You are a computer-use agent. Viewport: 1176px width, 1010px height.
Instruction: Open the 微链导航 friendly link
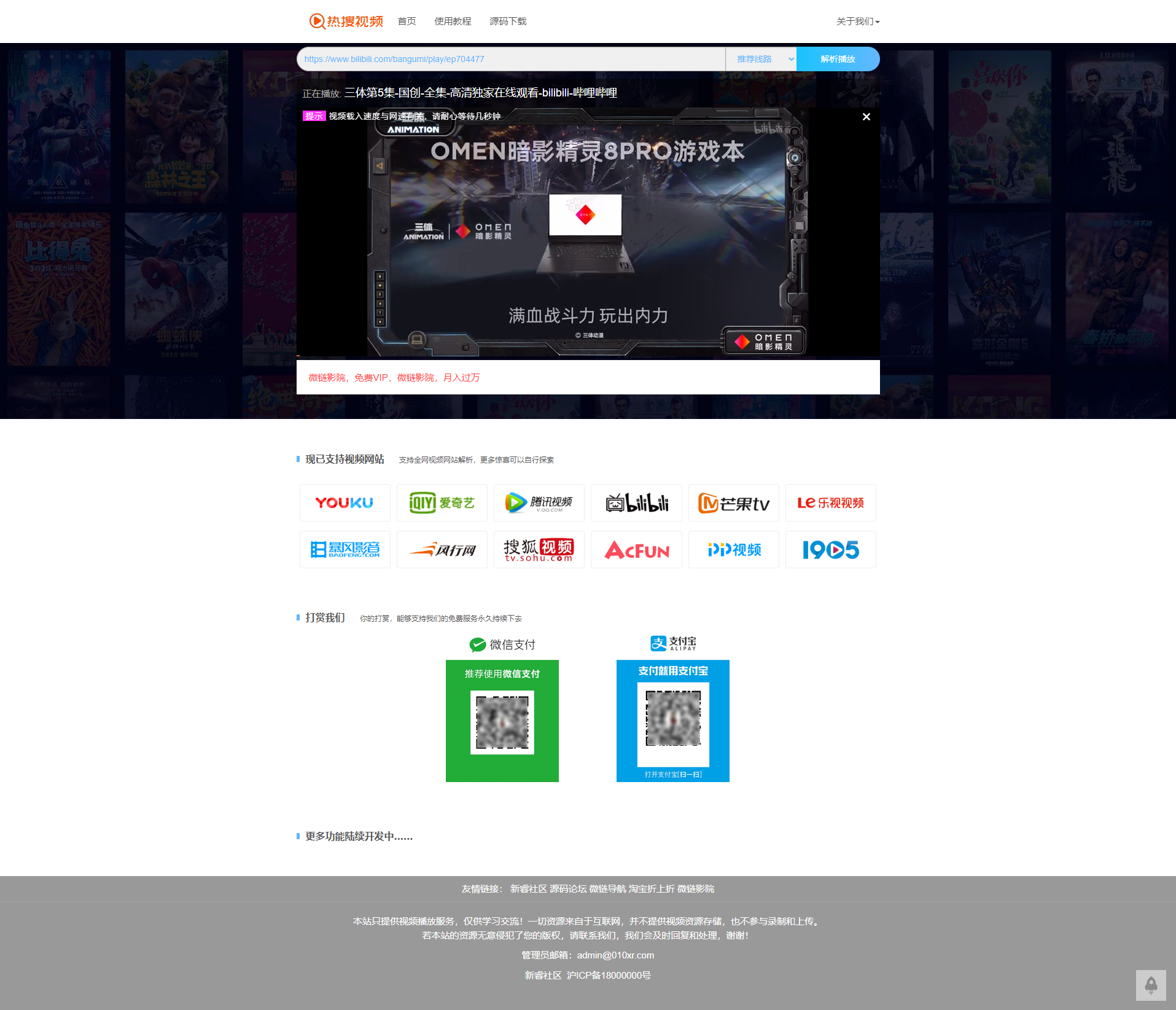[x=607, y=889]
